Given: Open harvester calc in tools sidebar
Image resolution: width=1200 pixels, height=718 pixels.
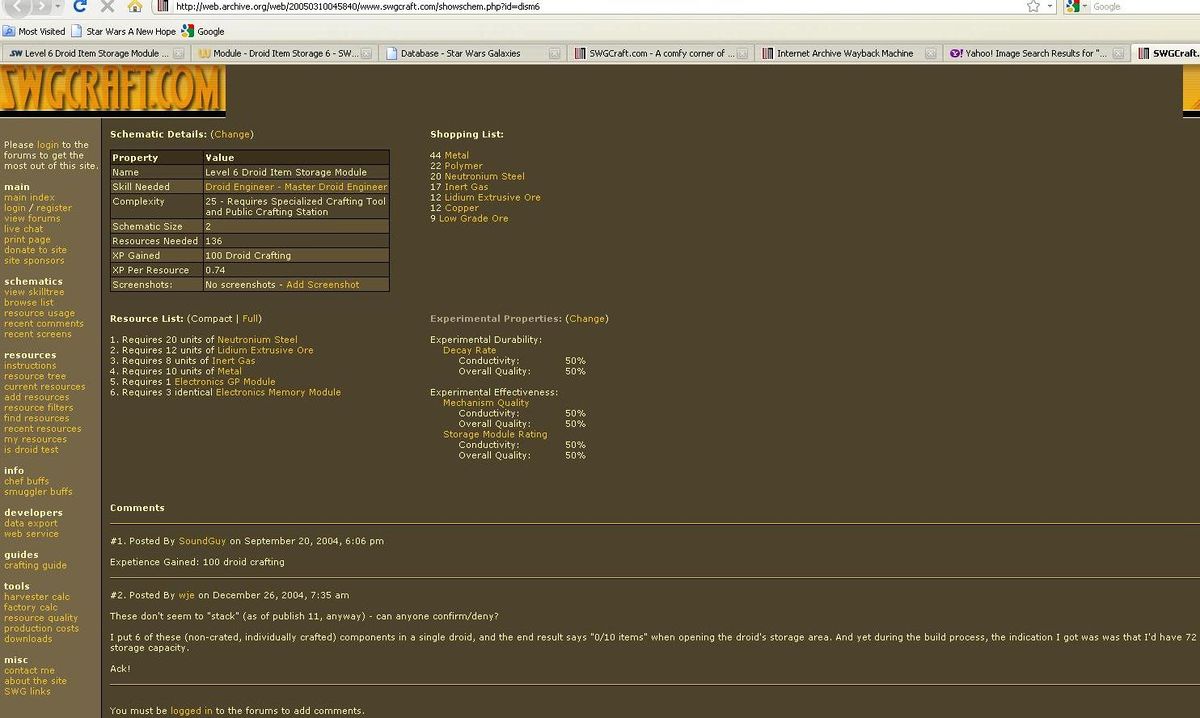Looking at the screenshot, I should tap(36, 597).
